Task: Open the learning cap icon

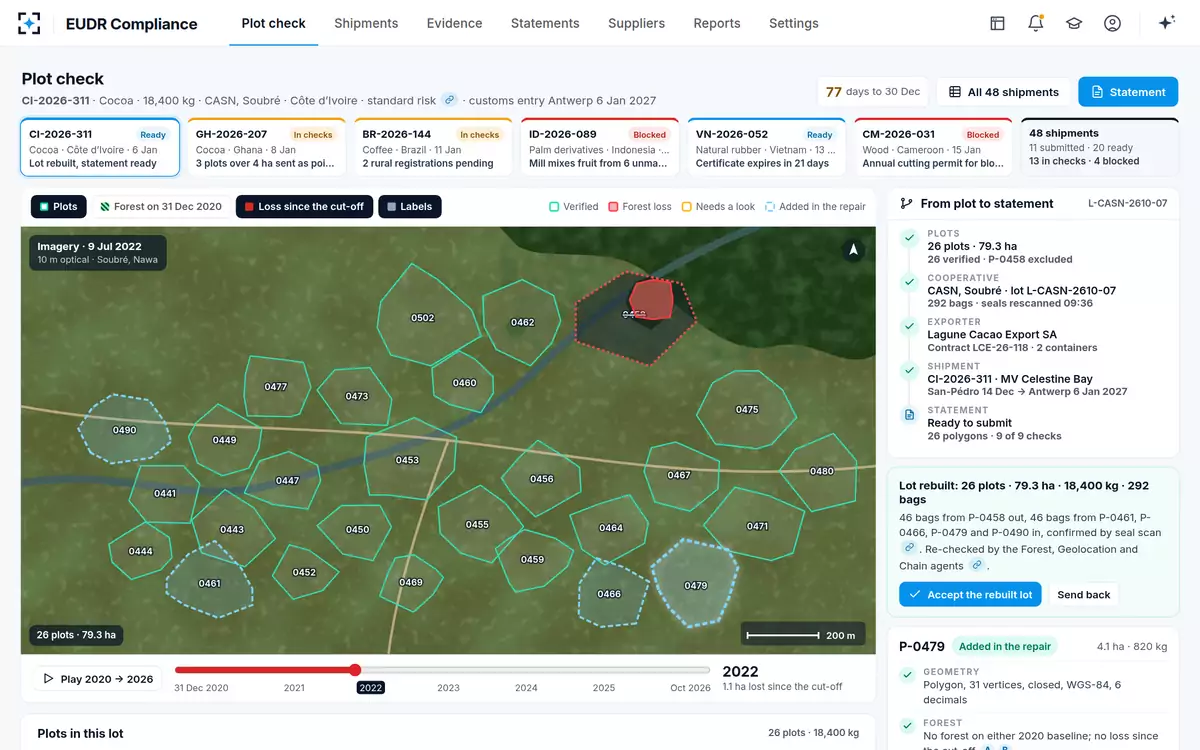Action: coord(1074,23)
